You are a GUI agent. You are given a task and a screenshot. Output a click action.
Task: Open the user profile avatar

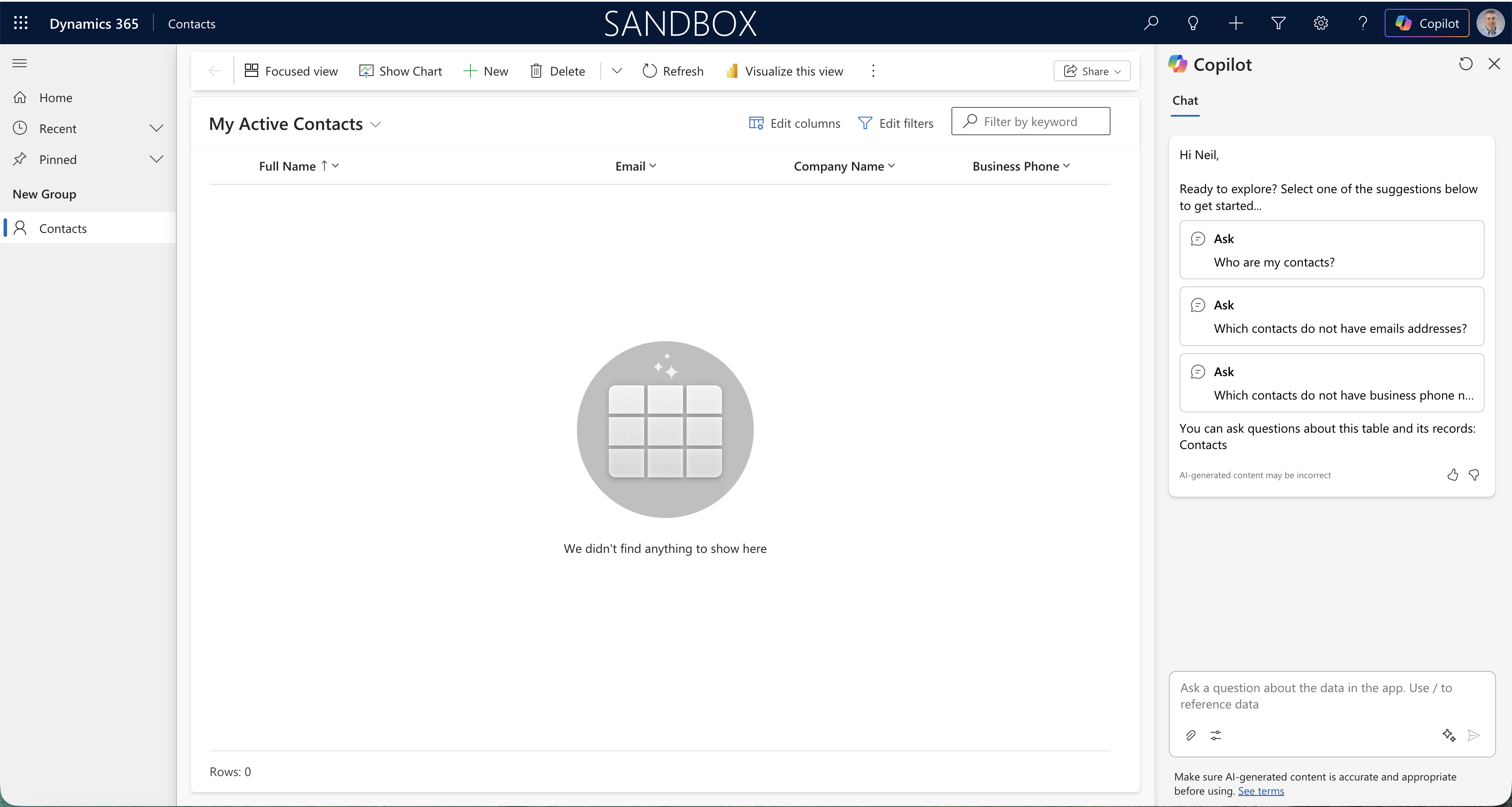coord(1490,23)
